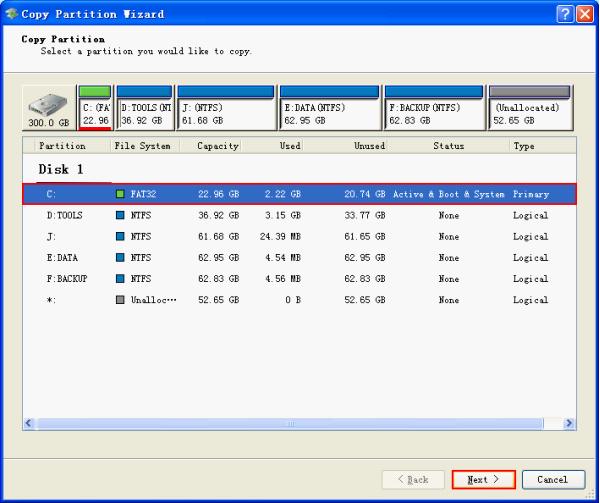Click the blue NTFS icon in E:DATA row

click(120, 257)
